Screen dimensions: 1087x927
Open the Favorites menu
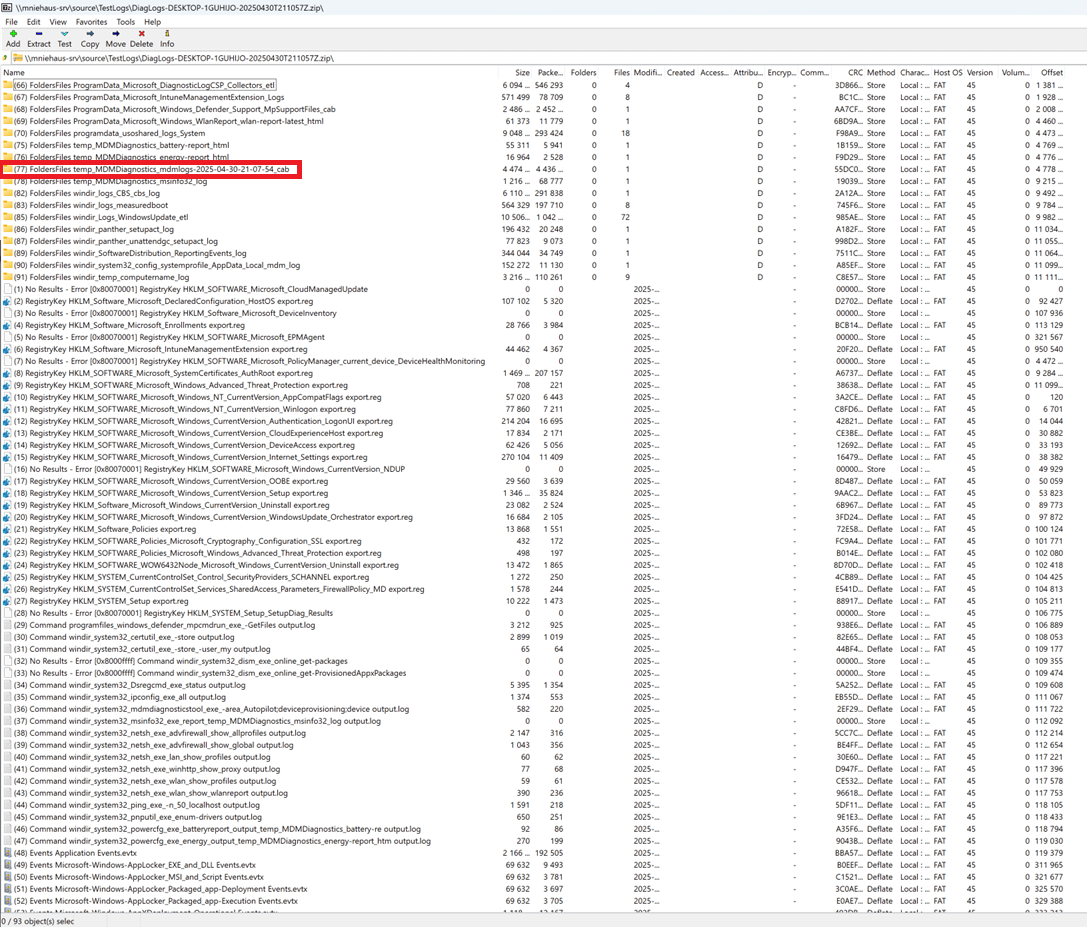tap(91, 21)
